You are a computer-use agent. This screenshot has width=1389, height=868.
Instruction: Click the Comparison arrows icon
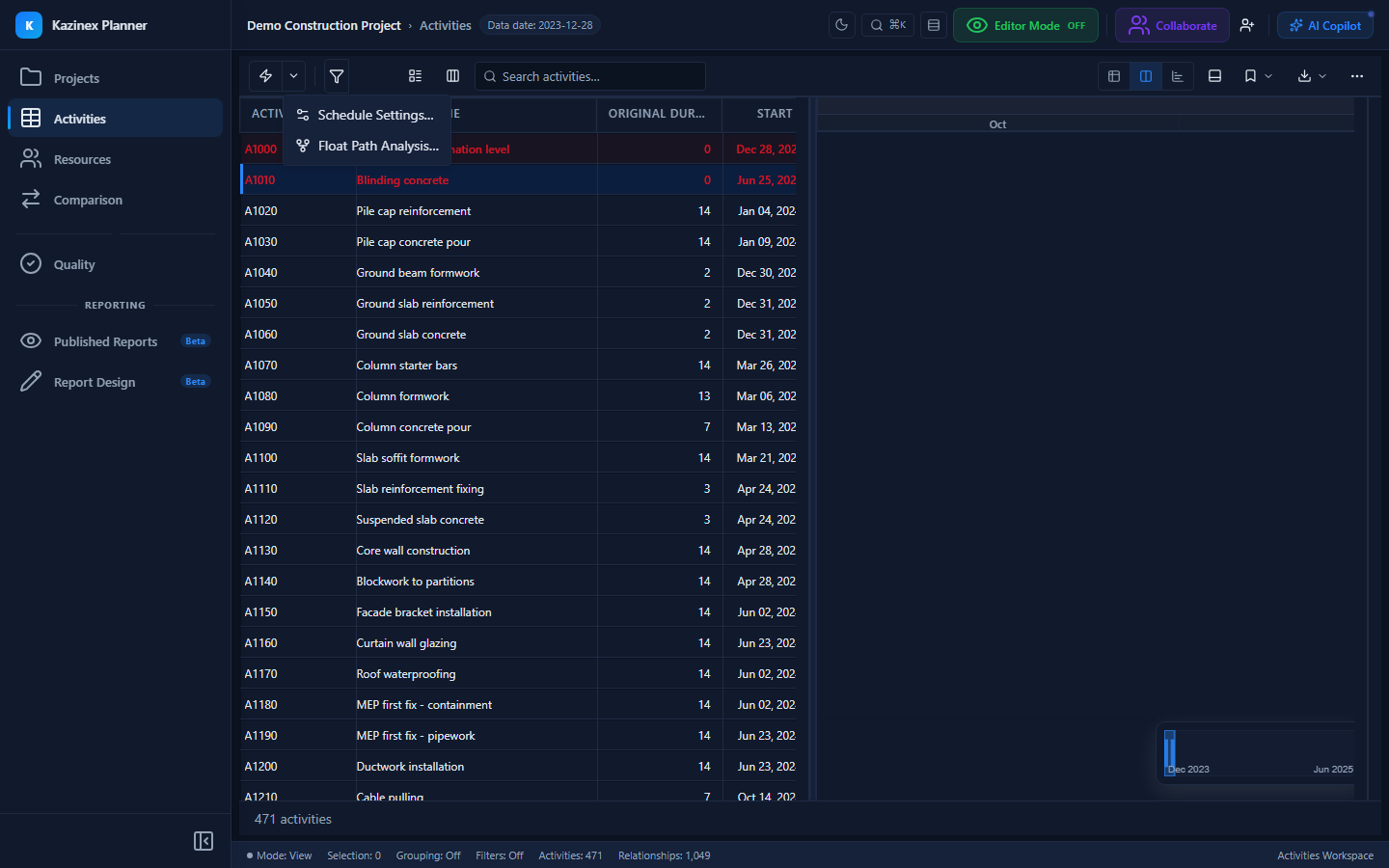31,199
